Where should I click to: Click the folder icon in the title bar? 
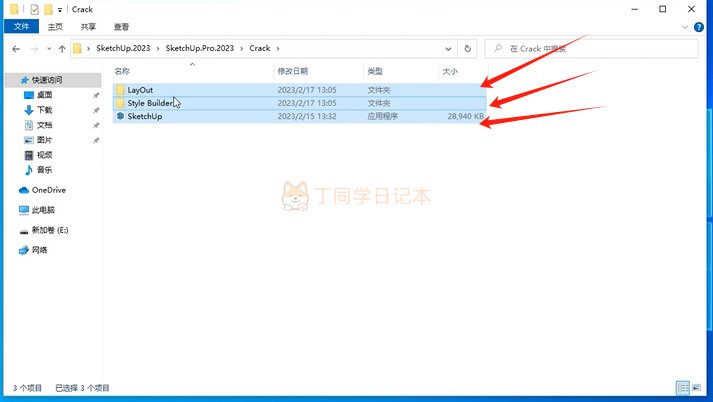14,9
